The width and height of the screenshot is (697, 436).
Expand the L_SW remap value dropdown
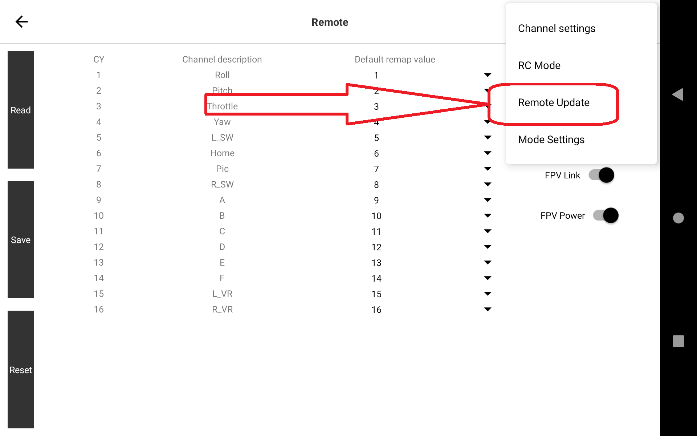click(x=487, y=137)
